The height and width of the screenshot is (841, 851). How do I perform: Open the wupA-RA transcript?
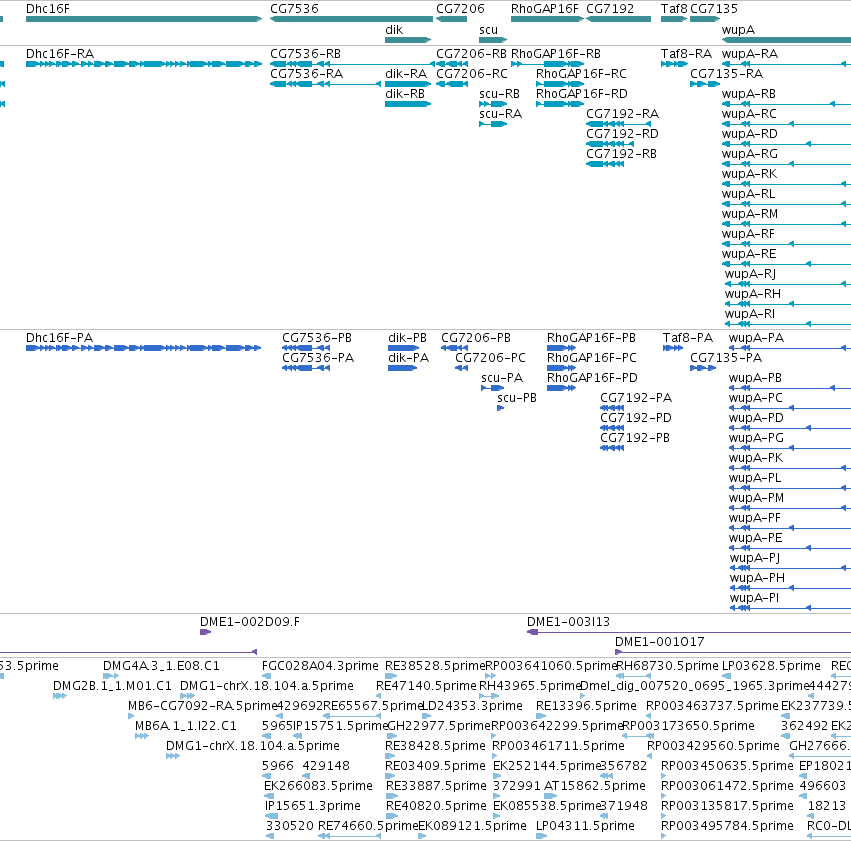tap(786, 64)
